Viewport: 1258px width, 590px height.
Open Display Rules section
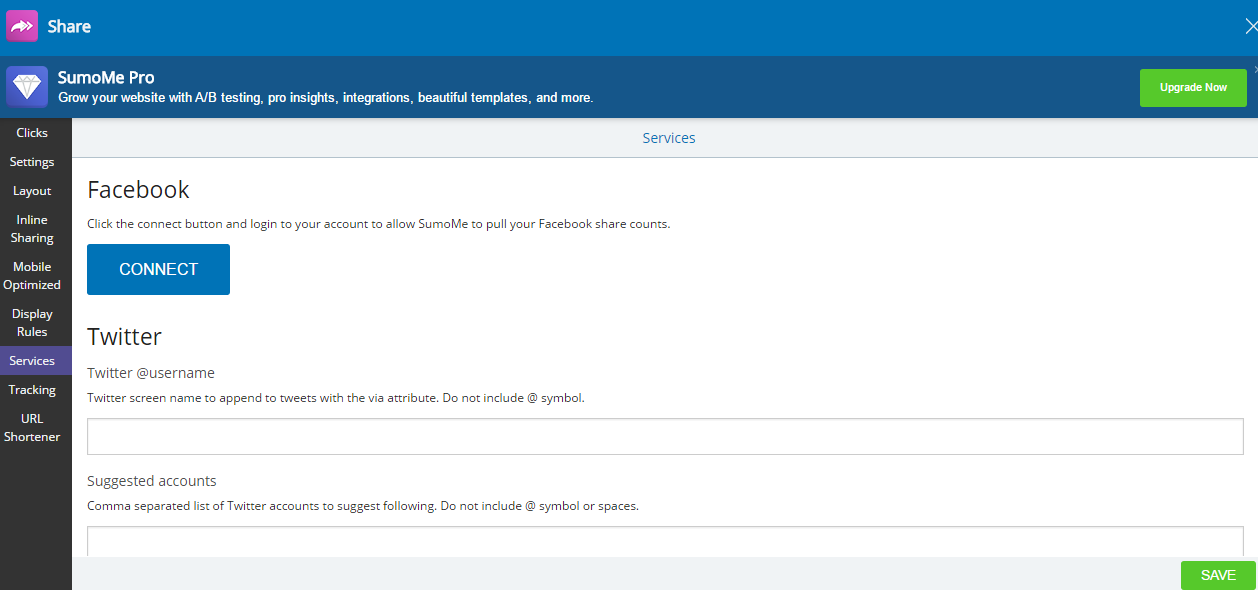coord(32,323)
